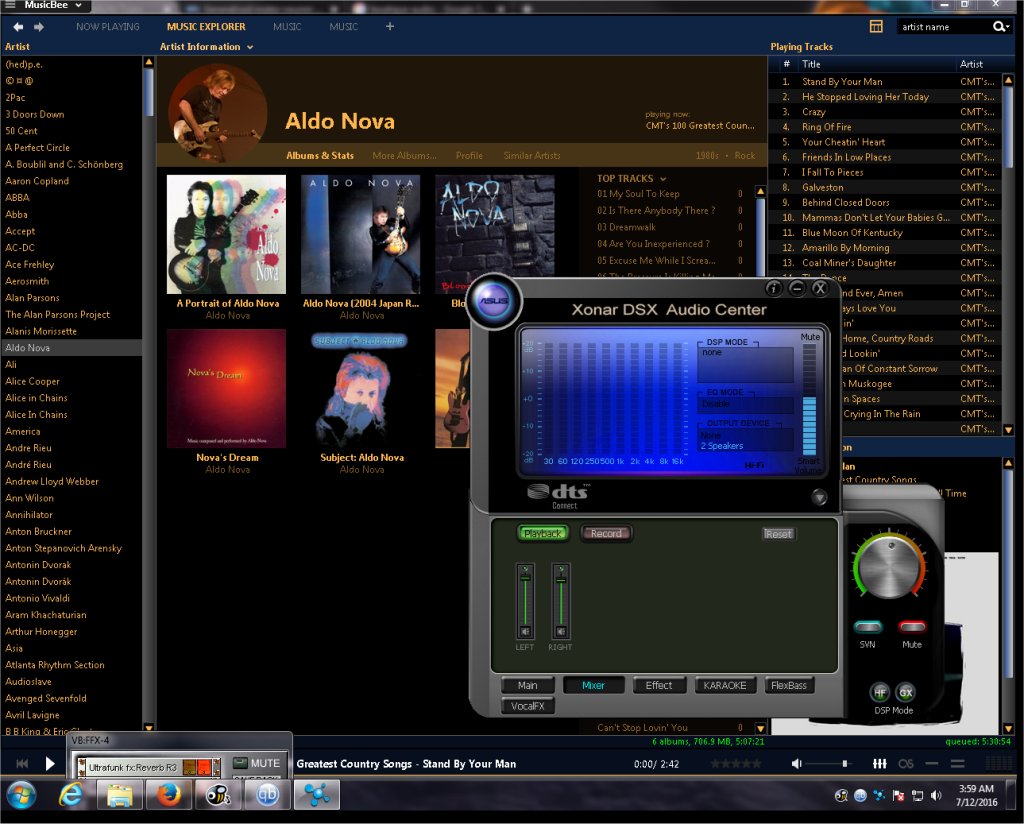Open the Xonar Audio Center info button

point(773,288)
